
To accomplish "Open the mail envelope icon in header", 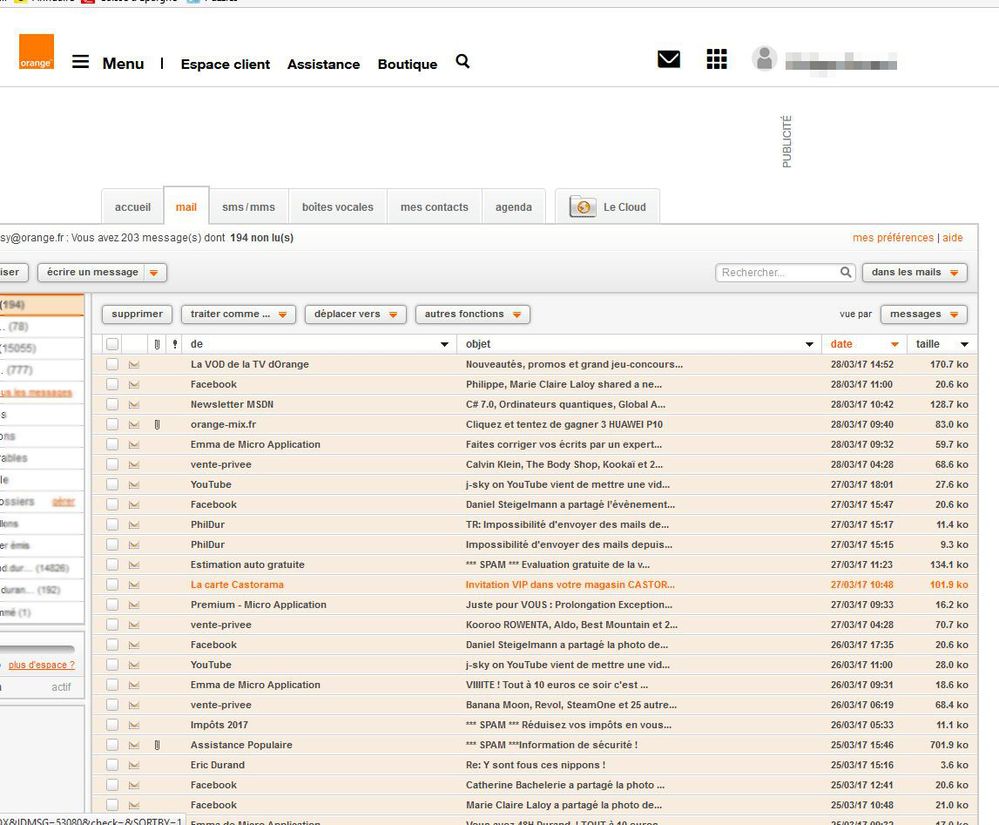I will [668, 59].
